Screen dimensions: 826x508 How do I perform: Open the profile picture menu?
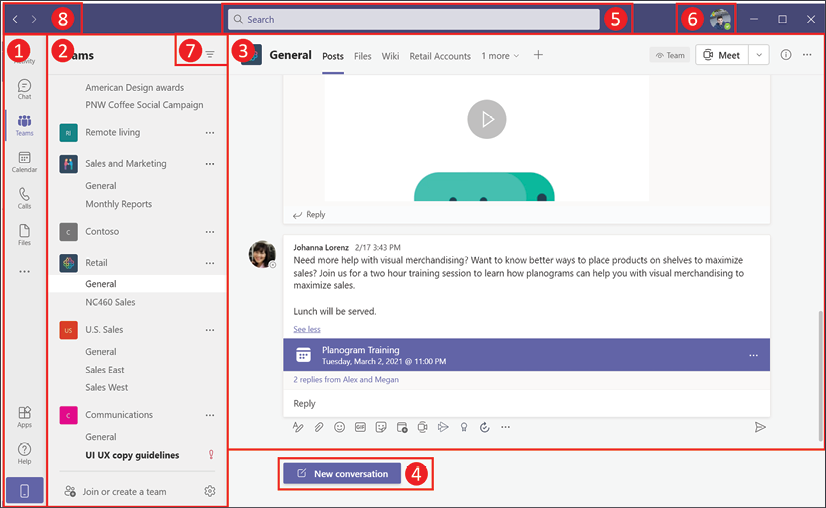pyautogui.click(x=720, y=19)
